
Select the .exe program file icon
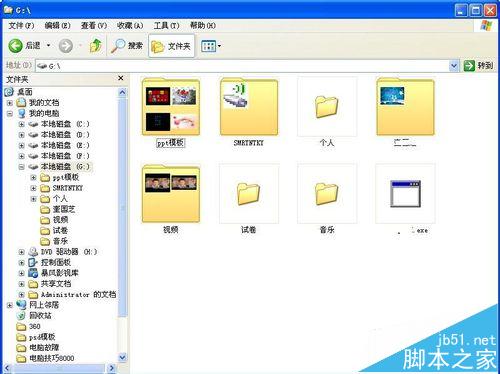(405, 194)
